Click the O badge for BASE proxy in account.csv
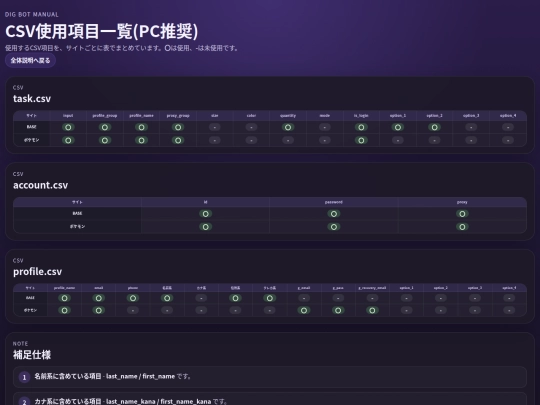The width and height of the screenshot is (540, 405). [x=462, y=214]
